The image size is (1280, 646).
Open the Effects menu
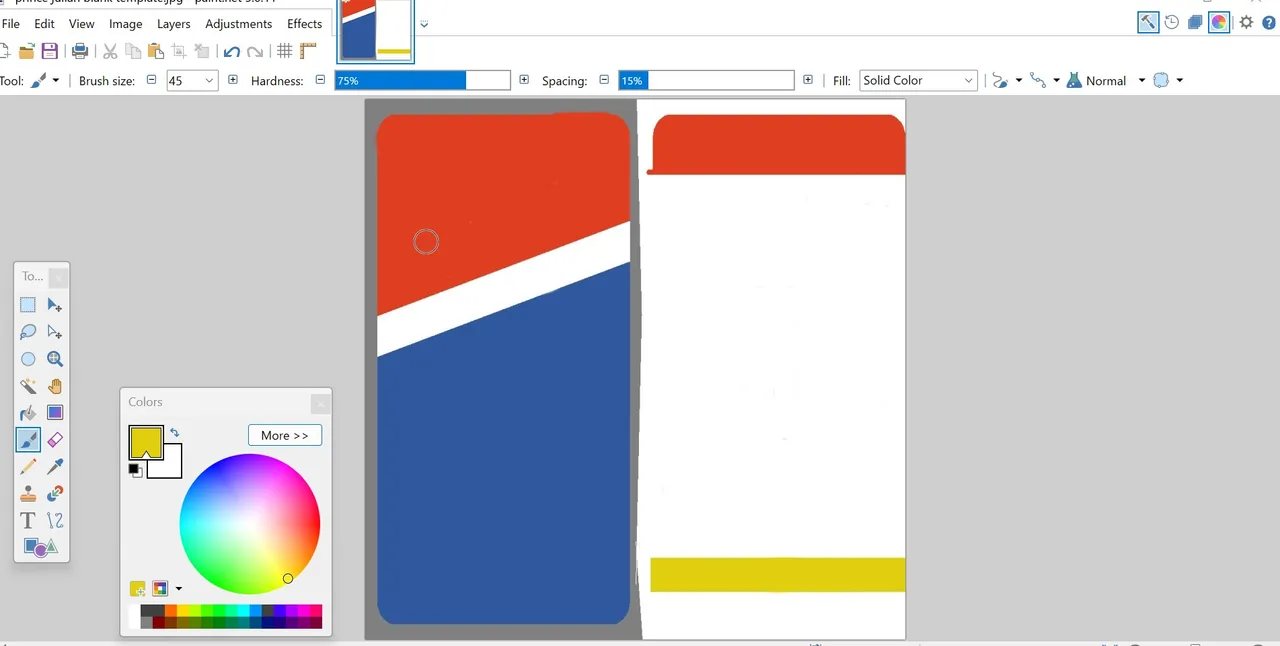click(305, 23)
